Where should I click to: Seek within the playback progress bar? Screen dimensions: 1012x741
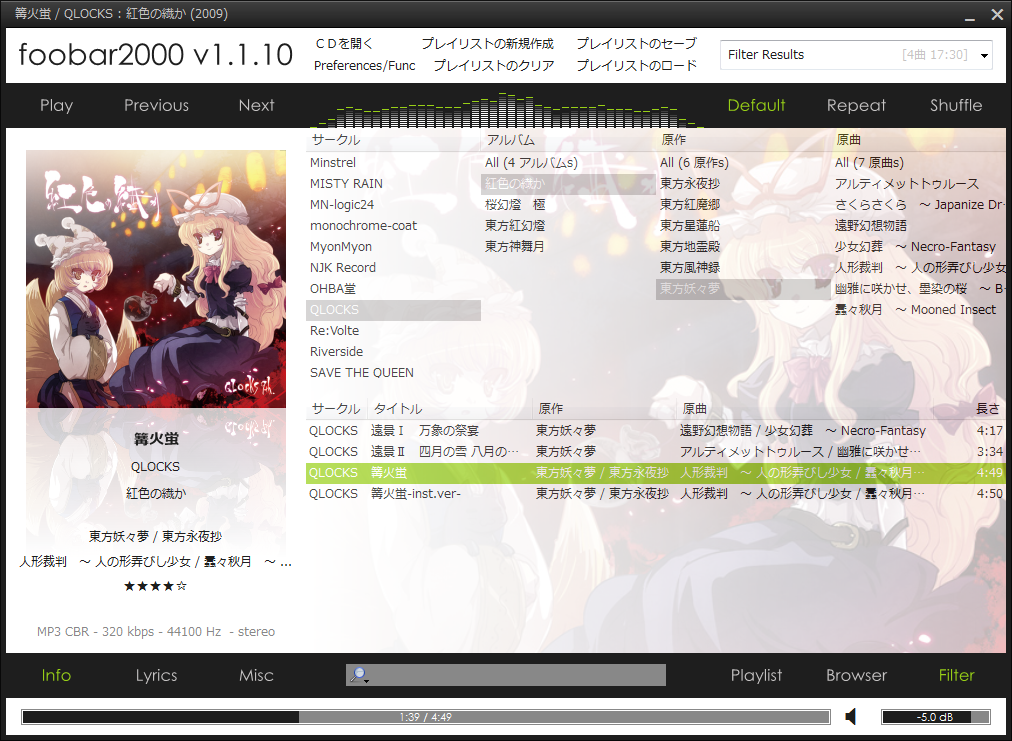pyautogui.click(x=425, y=716)
